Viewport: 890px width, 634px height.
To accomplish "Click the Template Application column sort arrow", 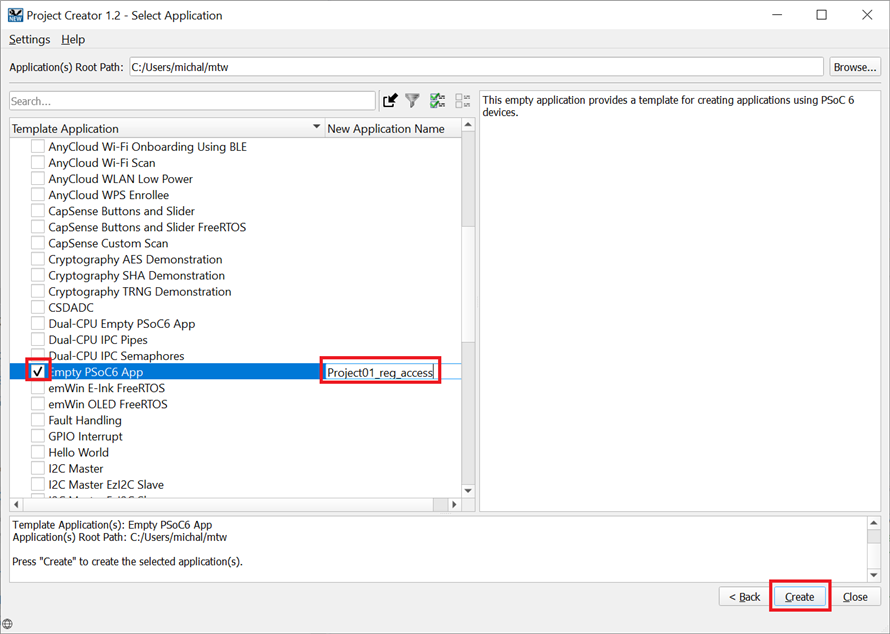I will click(317, 127).
